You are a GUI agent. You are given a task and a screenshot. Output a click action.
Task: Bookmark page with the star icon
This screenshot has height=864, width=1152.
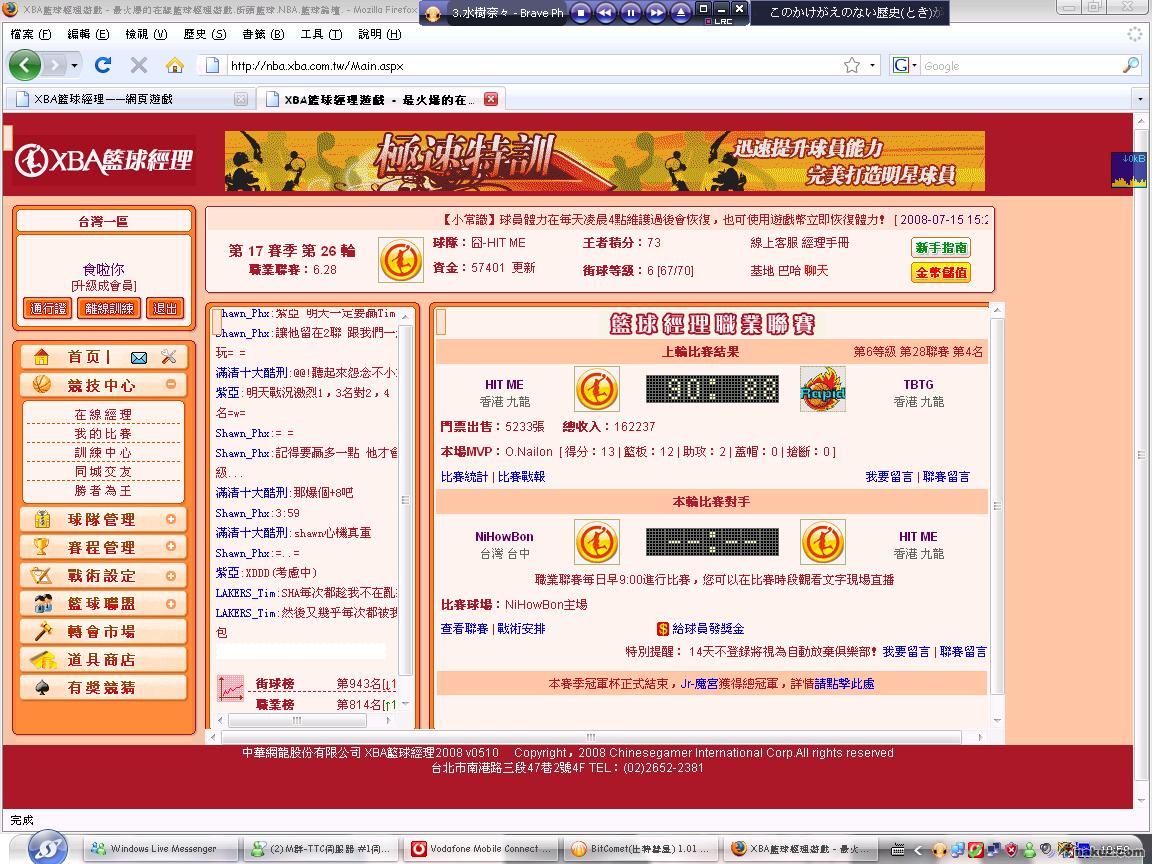pyautogui.click(x=851, y=65)
